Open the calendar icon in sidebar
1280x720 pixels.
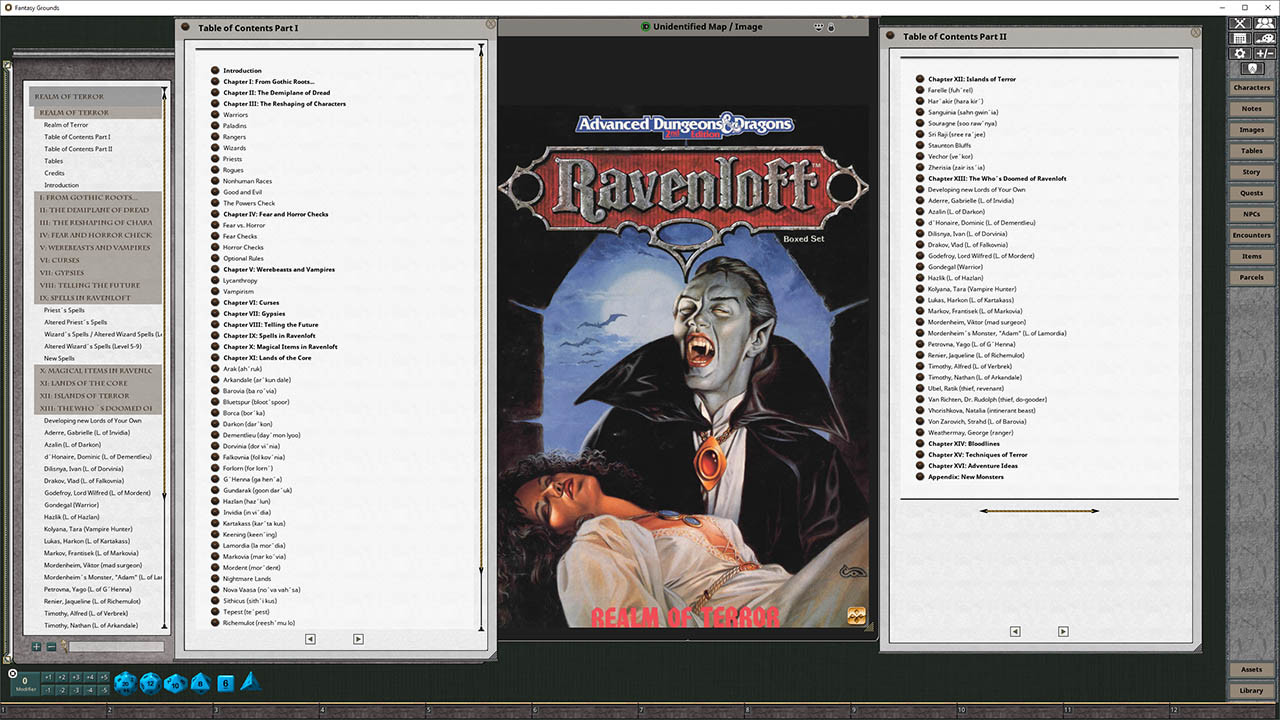(x=1240, y=38)
